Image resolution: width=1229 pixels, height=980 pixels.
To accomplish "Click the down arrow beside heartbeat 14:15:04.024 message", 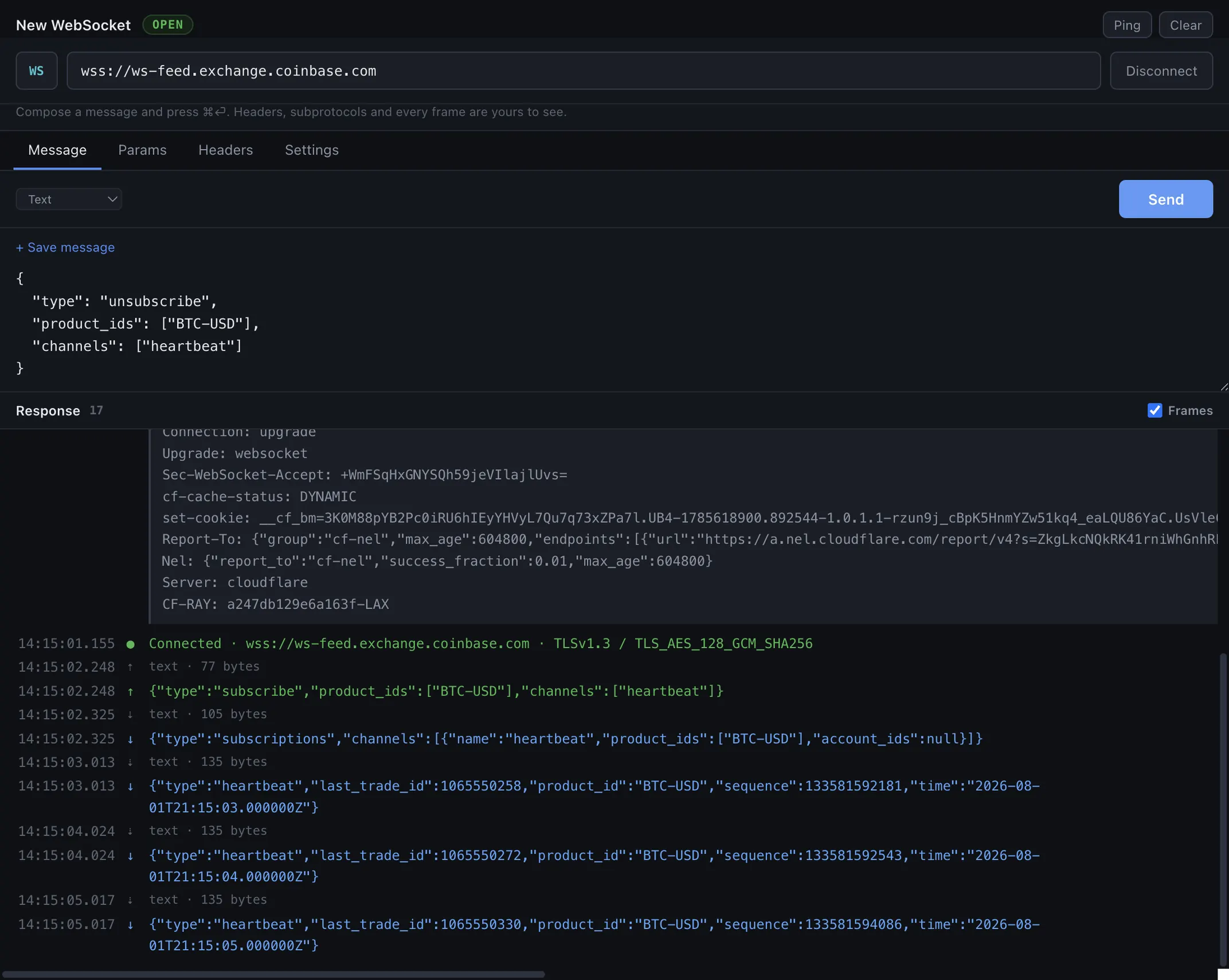I will point(131,856).
